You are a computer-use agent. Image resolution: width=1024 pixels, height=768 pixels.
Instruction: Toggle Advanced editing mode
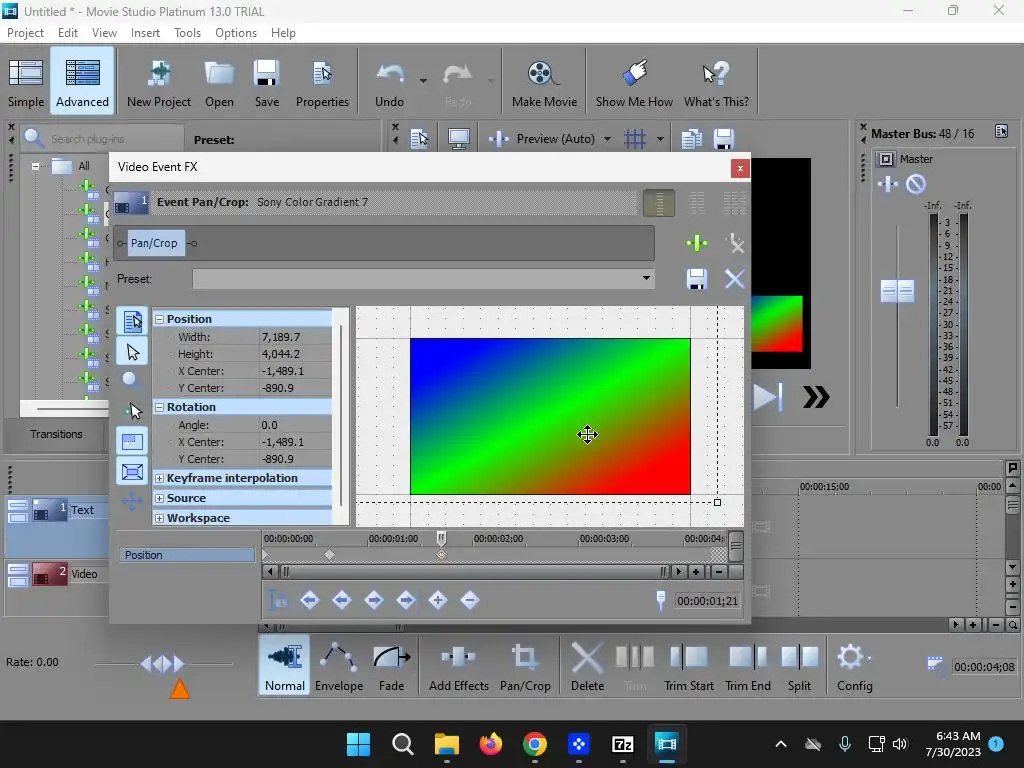point(82,82)
